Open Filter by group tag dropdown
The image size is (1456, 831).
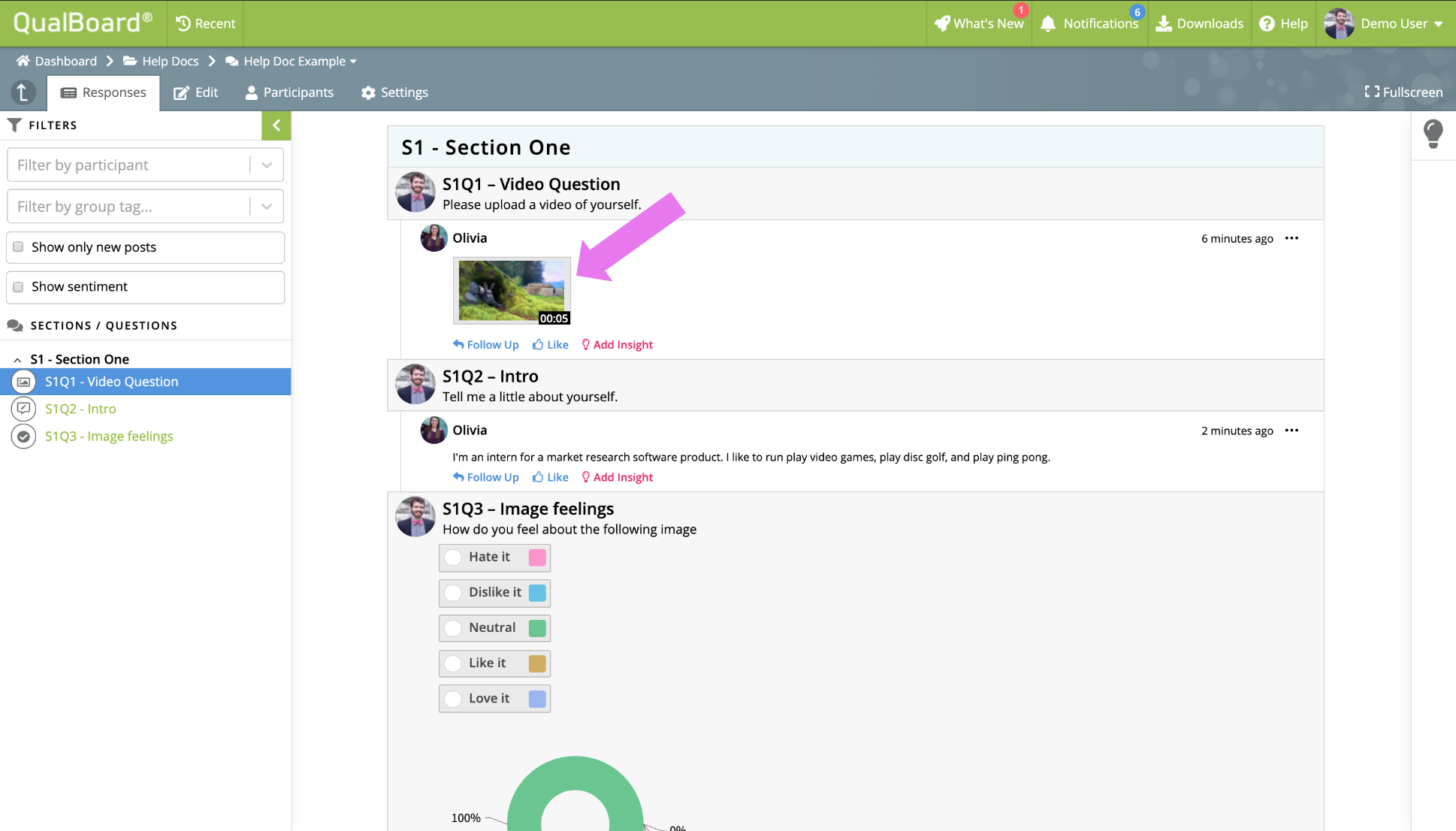[267, 207]
